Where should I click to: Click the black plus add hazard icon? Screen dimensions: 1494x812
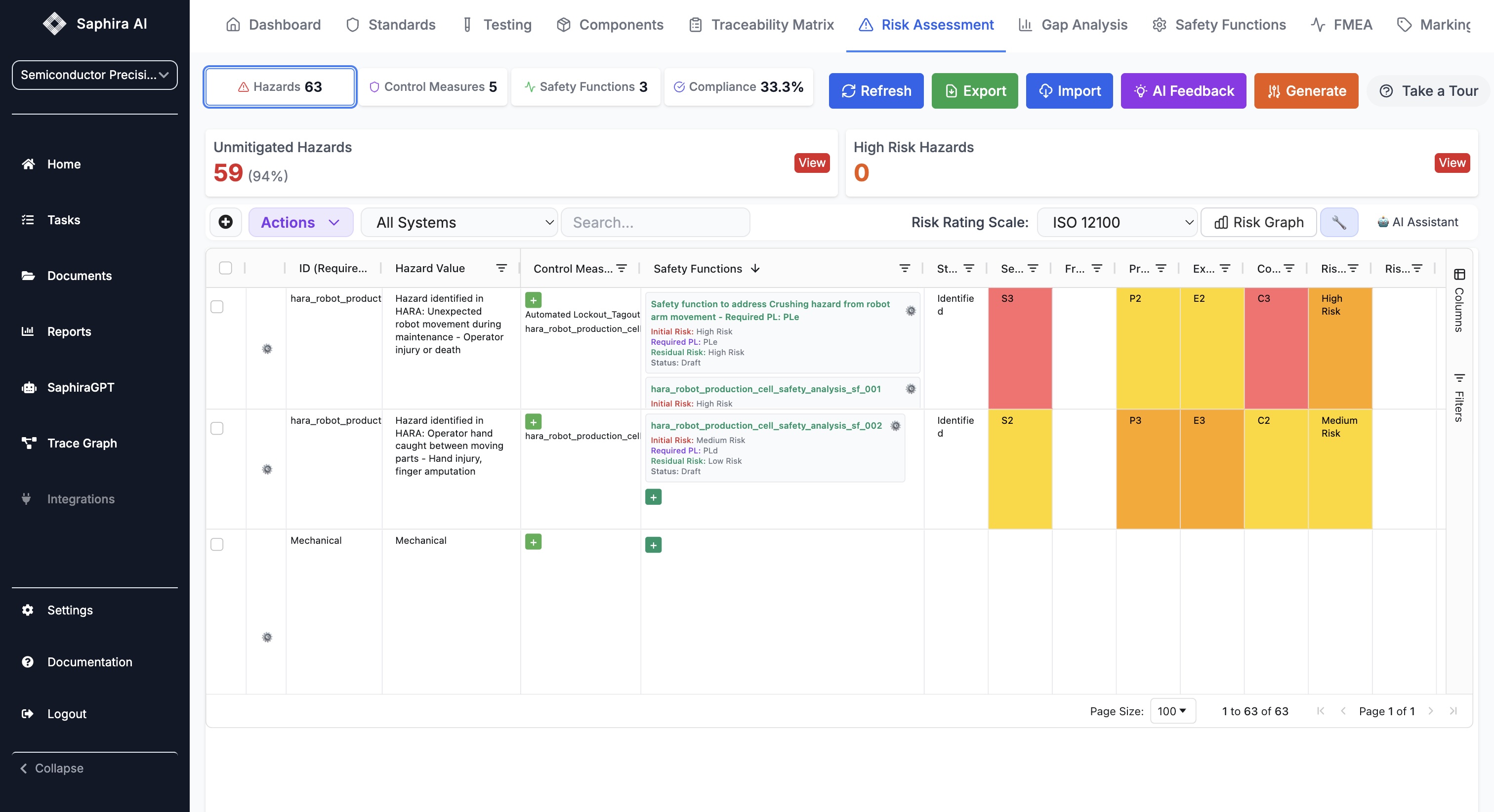tap(226, 222)
